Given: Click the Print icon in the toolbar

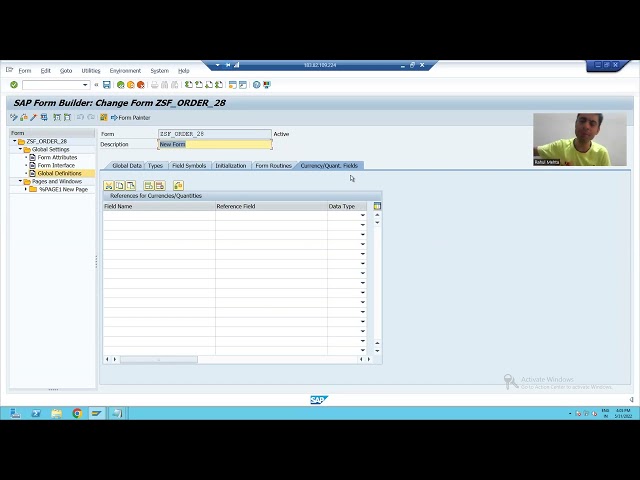Looking at the screenshot, I should click(154, 85).
